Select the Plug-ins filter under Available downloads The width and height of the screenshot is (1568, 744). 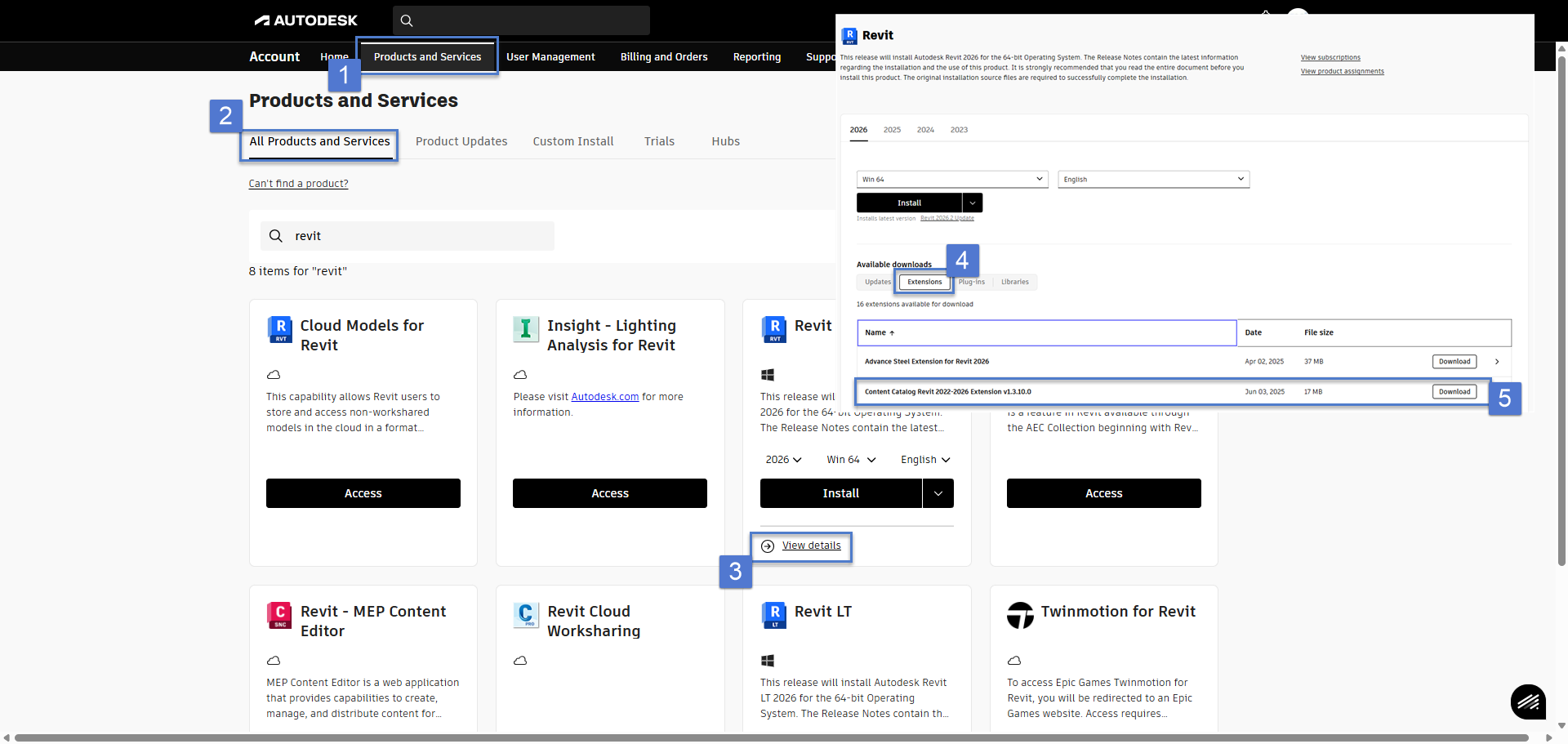click(x=972, y=282)
